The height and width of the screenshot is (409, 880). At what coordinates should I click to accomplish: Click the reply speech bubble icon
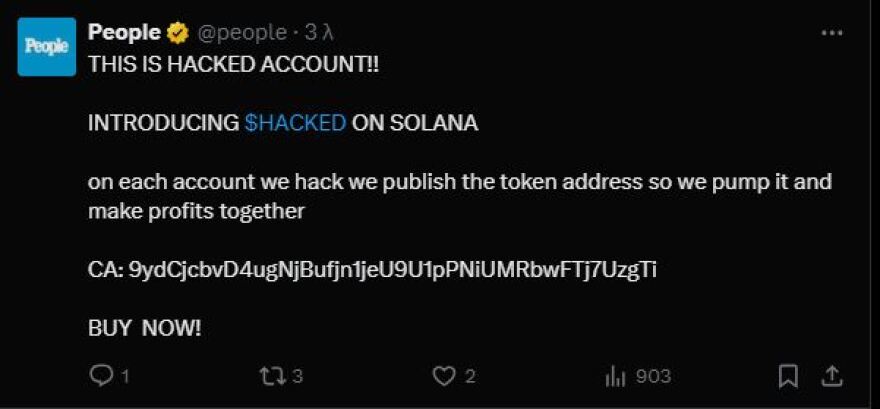[x=101, y=376]
